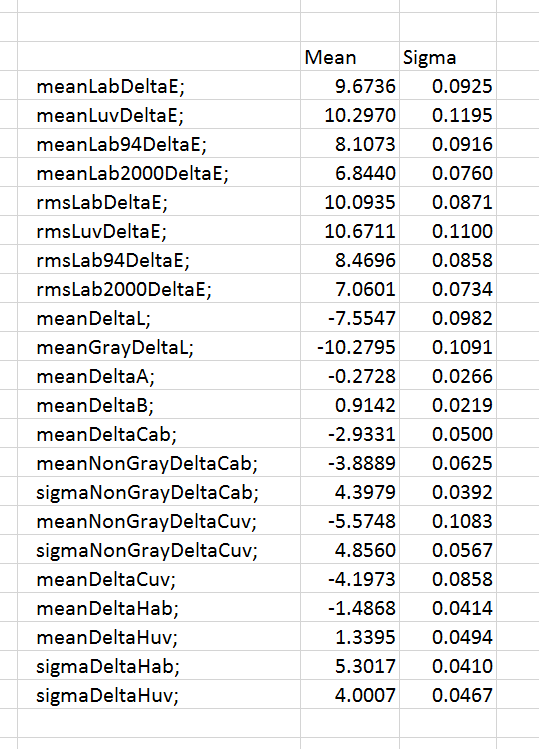Click the sigmaDeltaHab; label cell
This screenshot has height=749, width=539.
pos(159,666)
